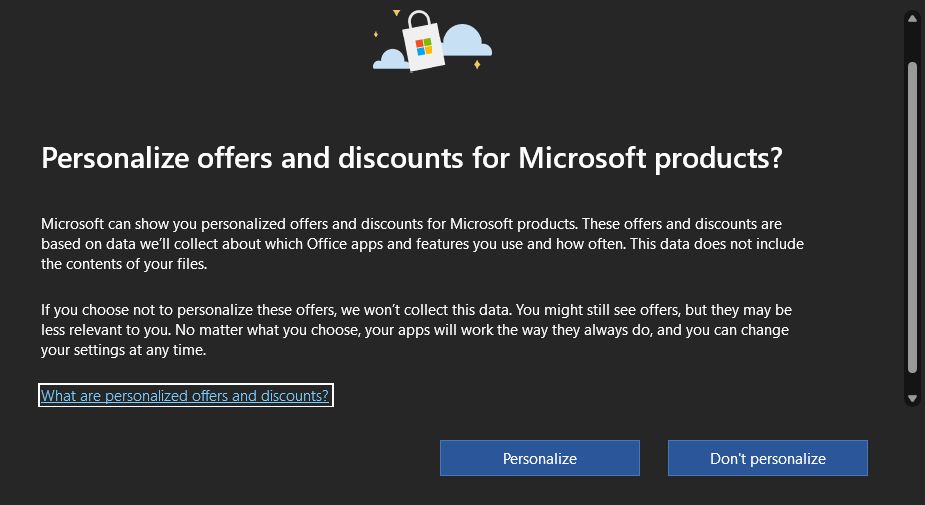
Task: Open 'What are personalized offers and discounts?' link
Action: click(x=185, y=395)
